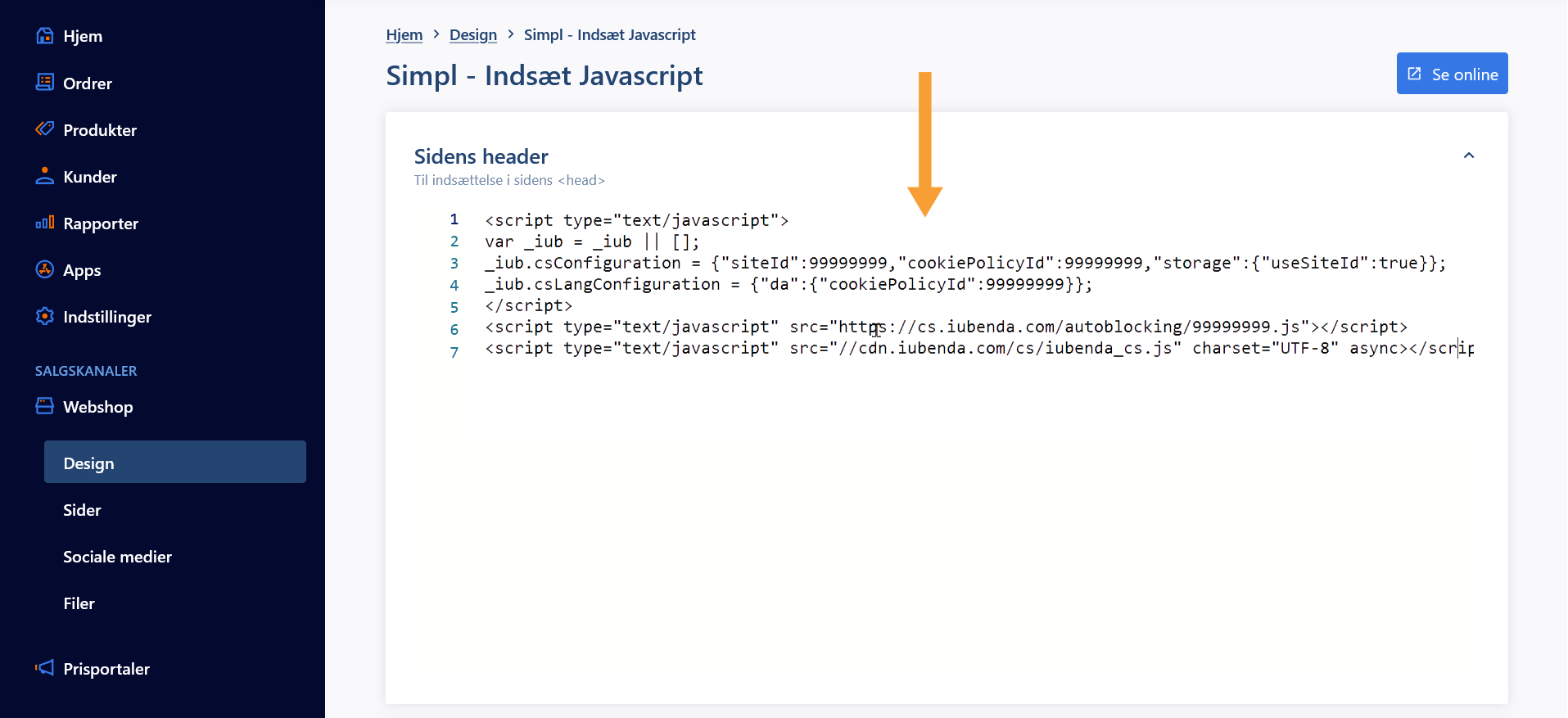Click the Webshop storefront icon
This screenshot has width=1568, height=718.
(x=45, y=406)
